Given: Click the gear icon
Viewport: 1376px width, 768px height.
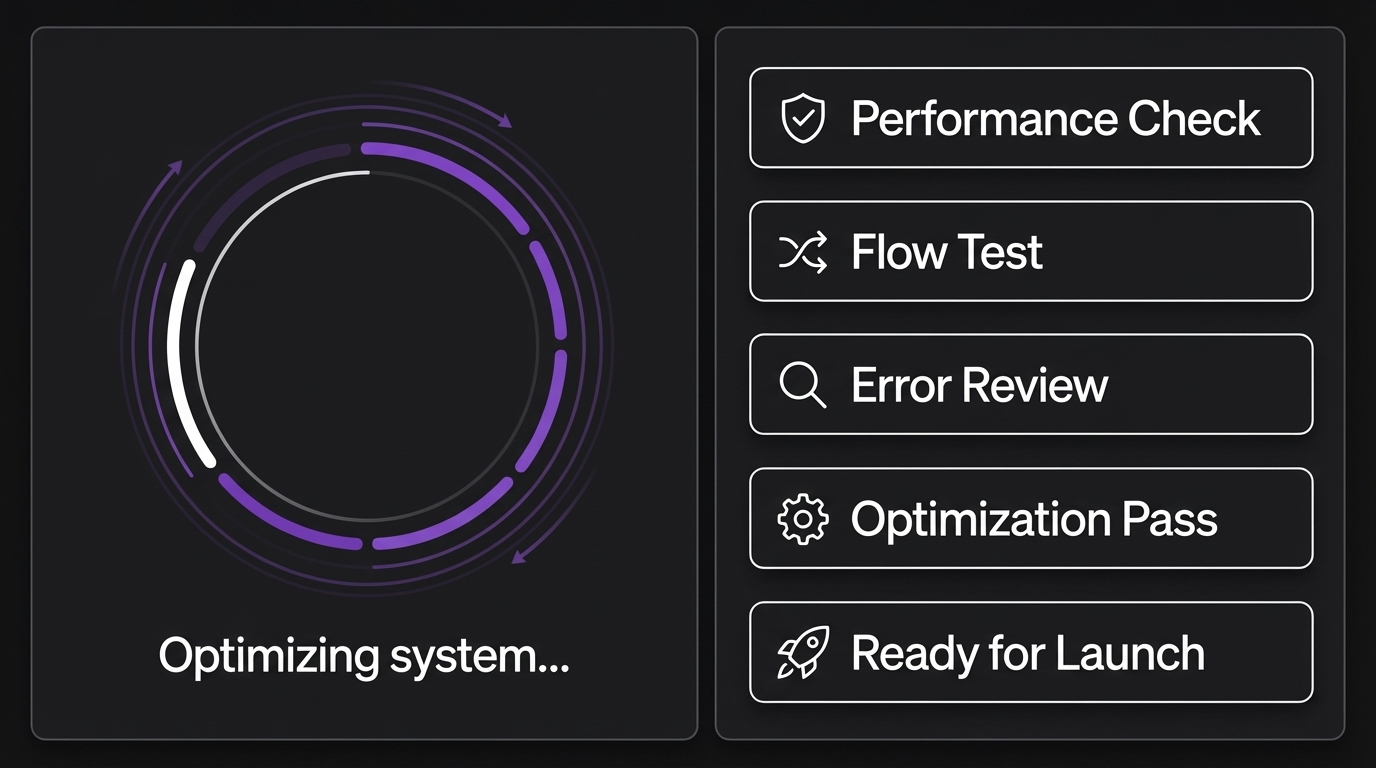Looking at the screenshot, I should pyautogui.click(x=802, y=519).
